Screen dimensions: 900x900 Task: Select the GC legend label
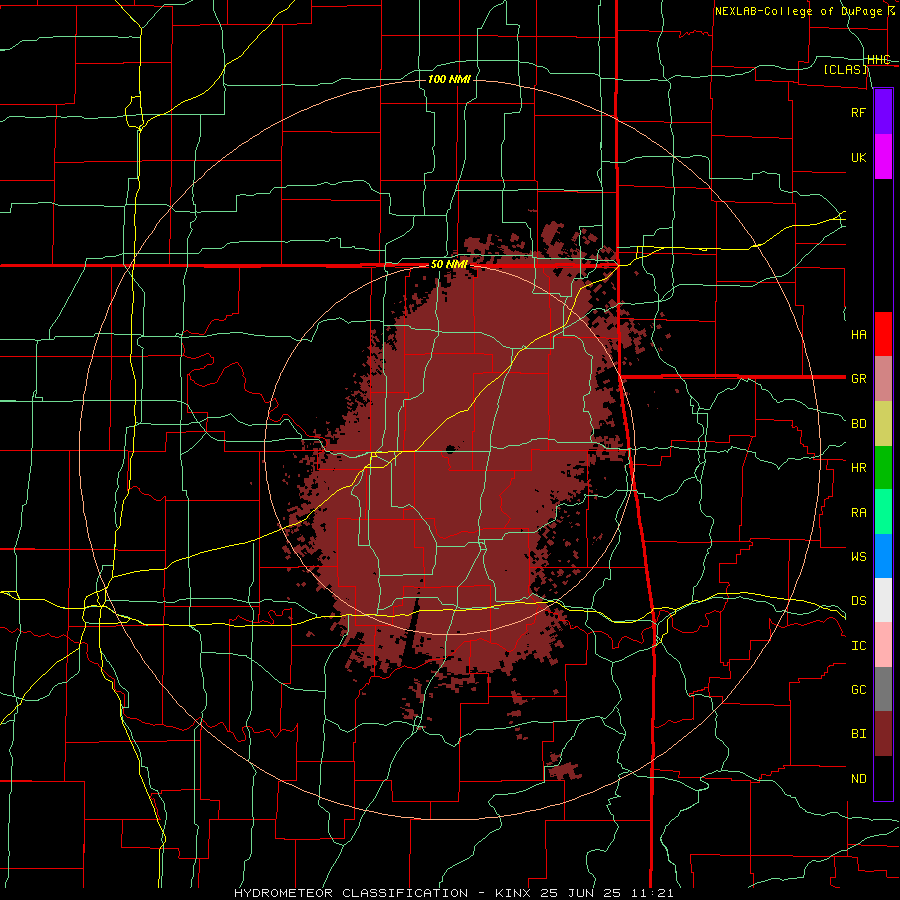[858, 689]
